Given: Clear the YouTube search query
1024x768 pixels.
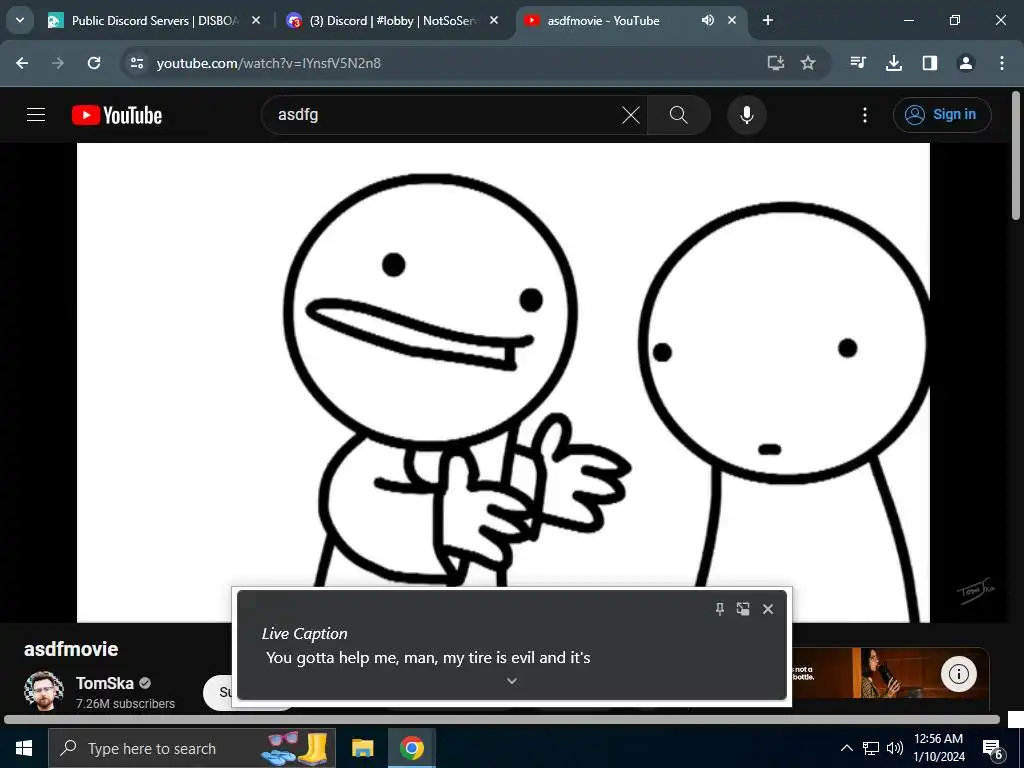Looking at the screenshot, I should [631, 115].
